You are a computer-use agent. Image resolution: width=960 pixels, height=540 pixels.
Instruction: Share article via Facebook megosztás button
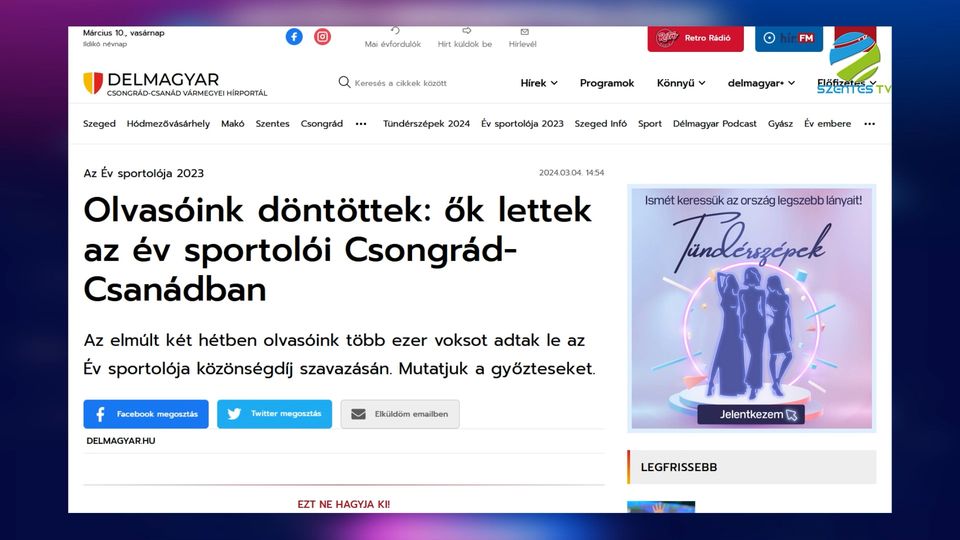pyautogui.click(x=146, y=414)
